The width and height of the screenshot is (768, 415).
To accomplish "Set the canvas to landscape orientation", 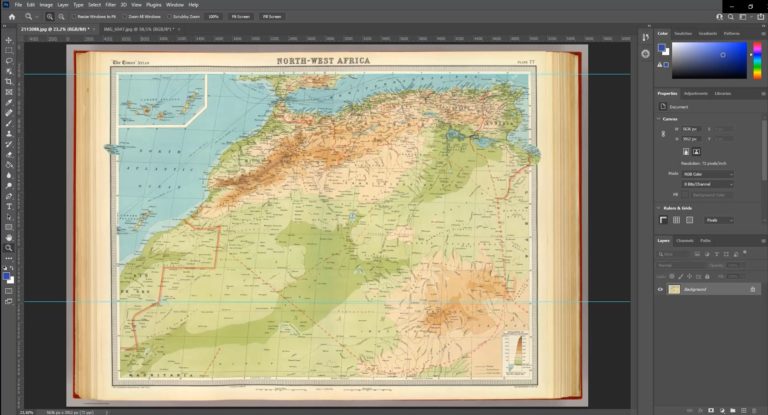I will click(x=696, y=152).
